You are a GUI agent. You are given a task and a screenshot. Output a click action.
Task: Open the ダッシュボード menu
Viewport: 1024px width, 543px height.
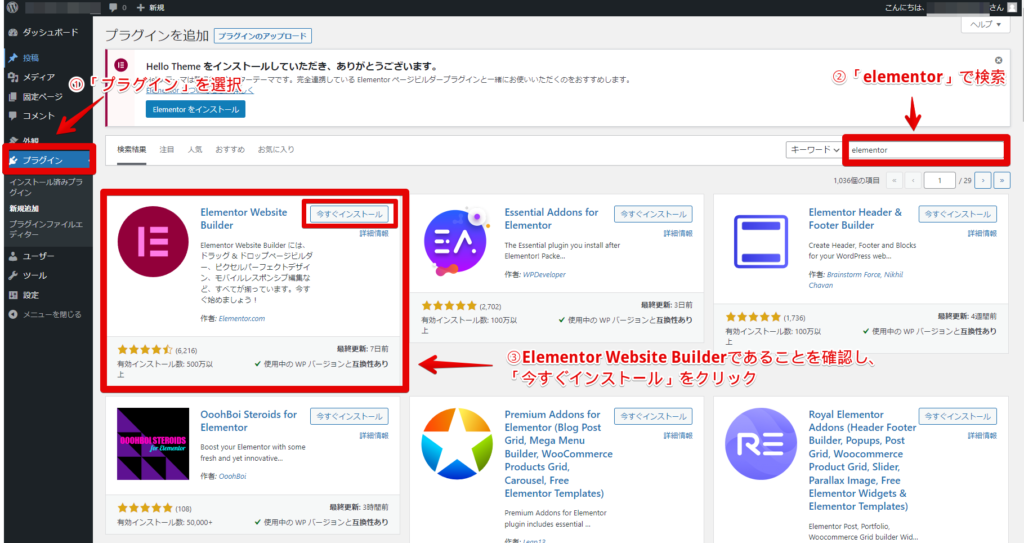click(43, 32)
